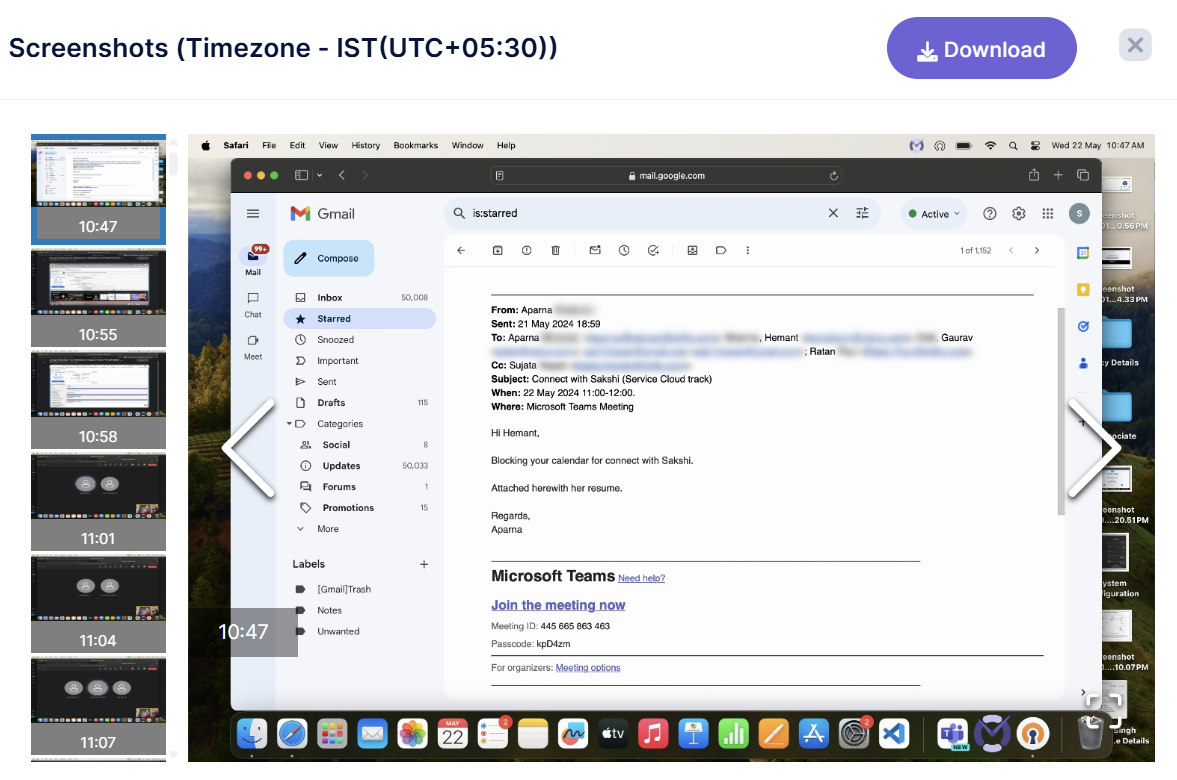Download the screenshots
The image size is (1177, 780).
tap(981, 49)
